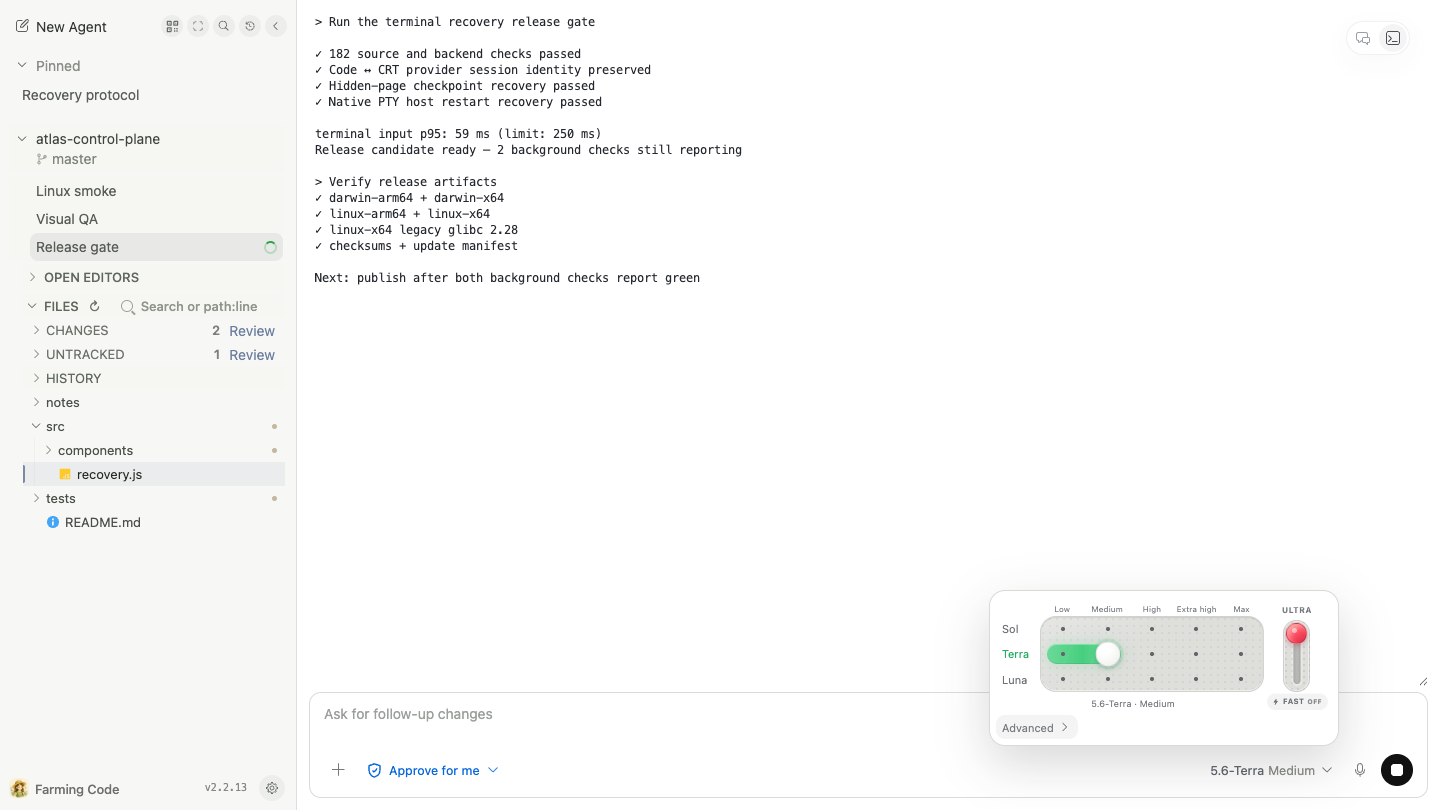Select Sol at Max effort dot
This screenshot has height=810, width=1440.
click(1241, 629)
